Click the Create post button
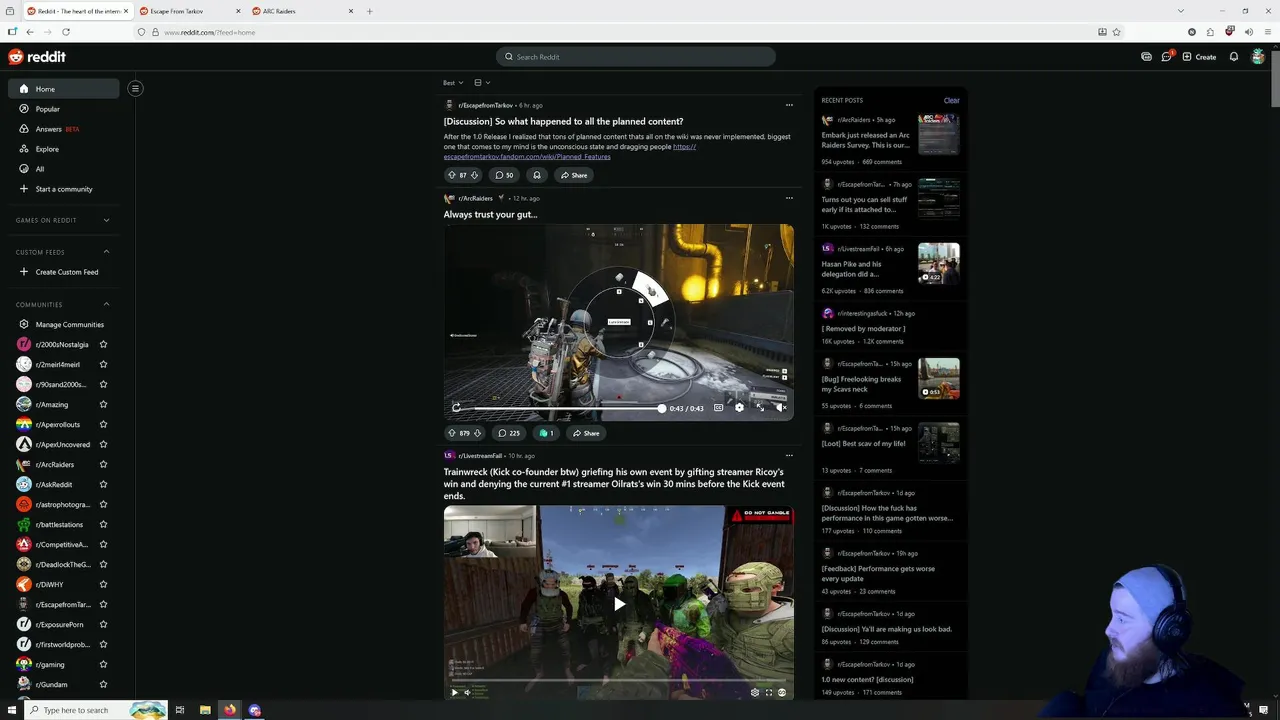 pos(1199,57)
